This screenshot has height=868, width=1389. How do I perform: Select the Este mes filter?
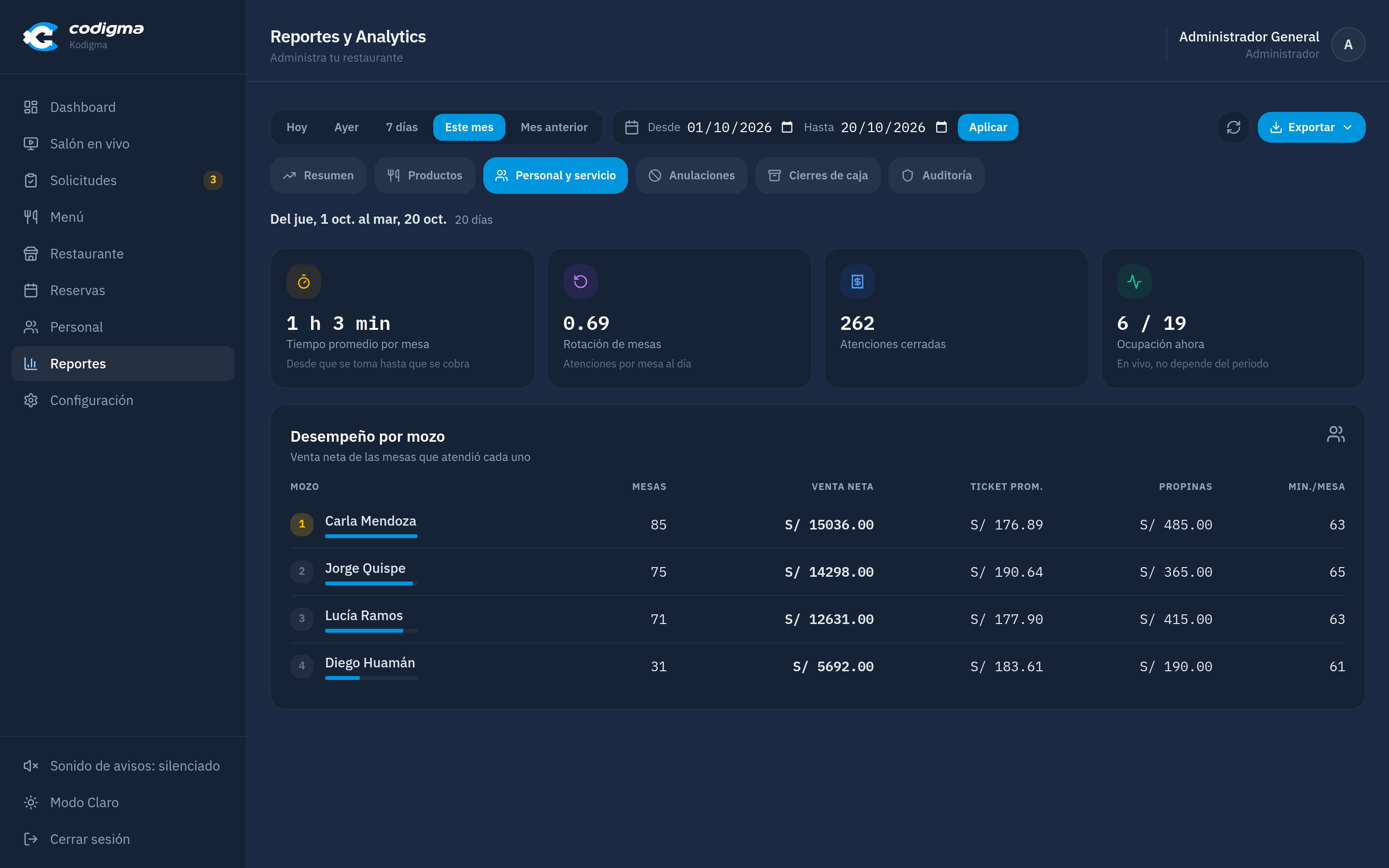point(469,127)
